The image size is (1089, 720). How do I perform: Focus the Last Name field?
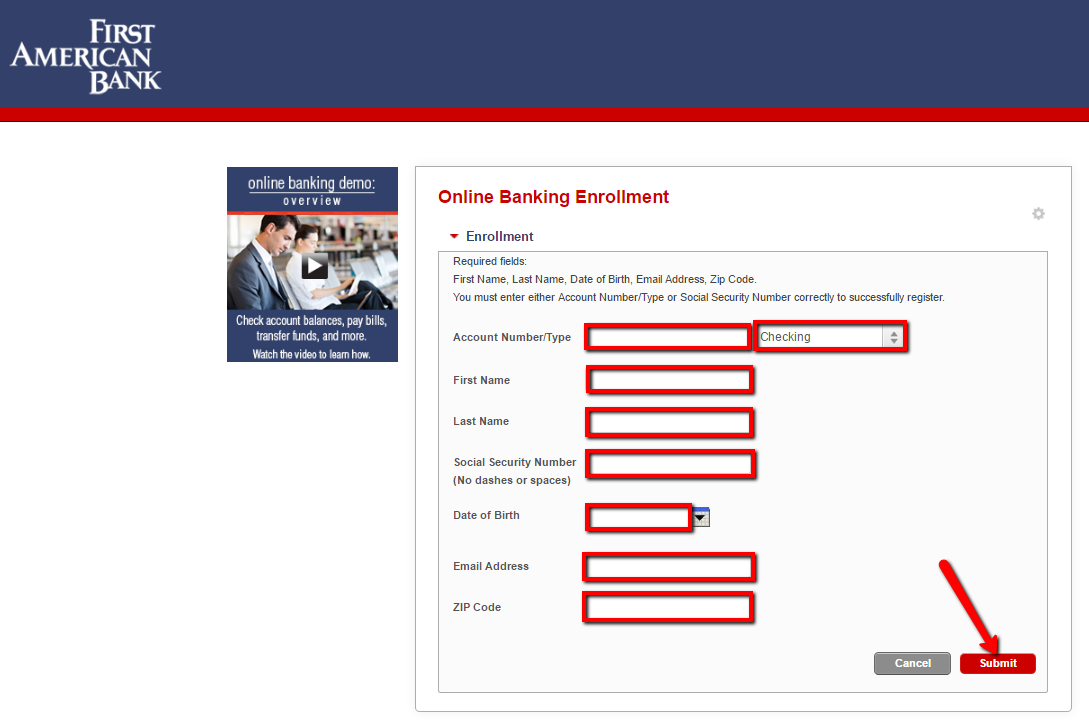670,422
